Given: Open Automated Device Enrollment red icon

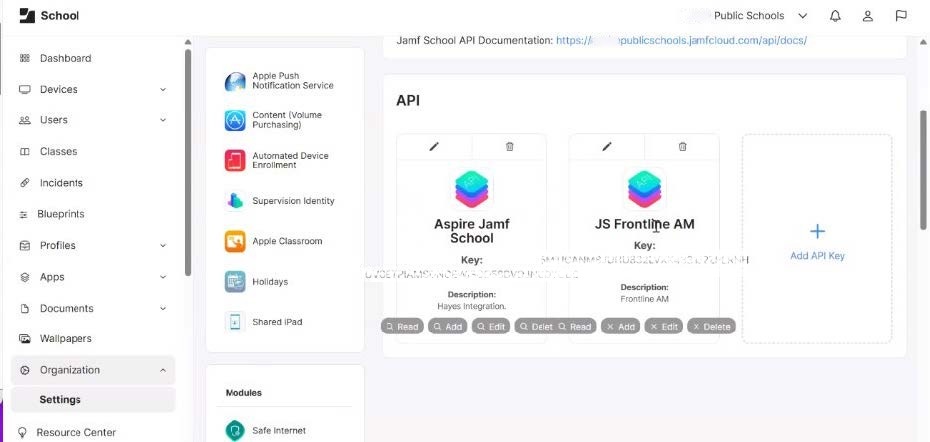Looking at the screenshot, I should click(x=235, y=161).
